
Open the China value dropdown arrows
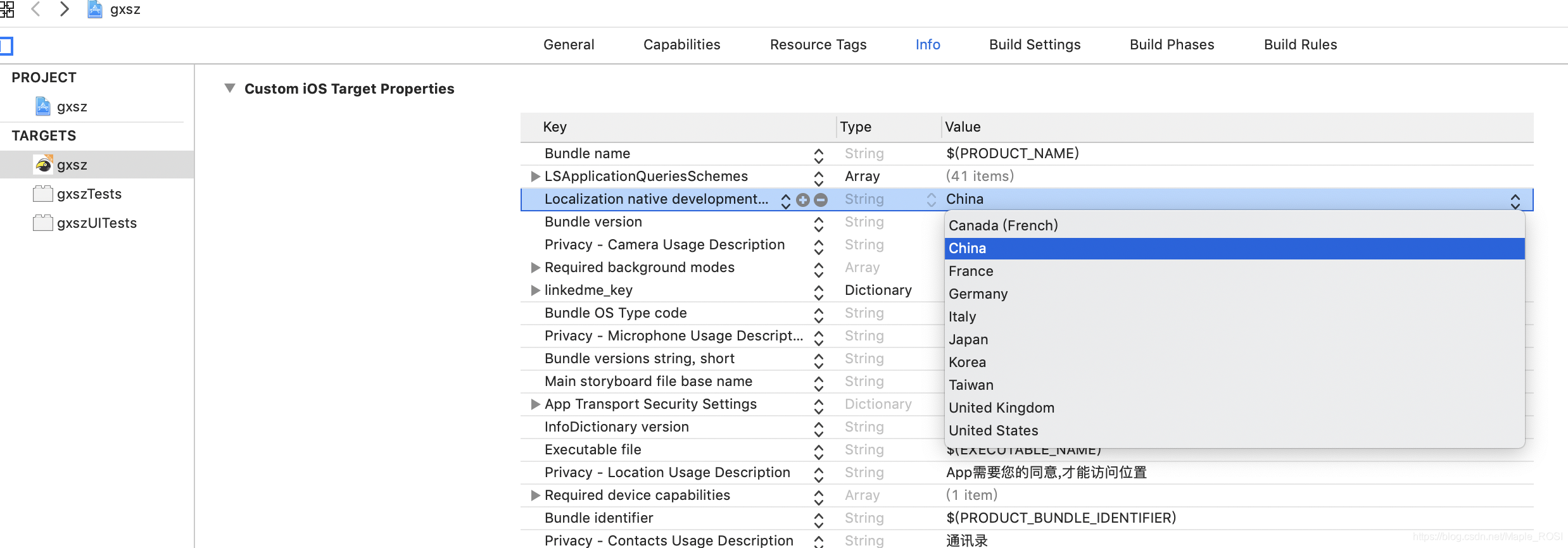point(1515,201)
